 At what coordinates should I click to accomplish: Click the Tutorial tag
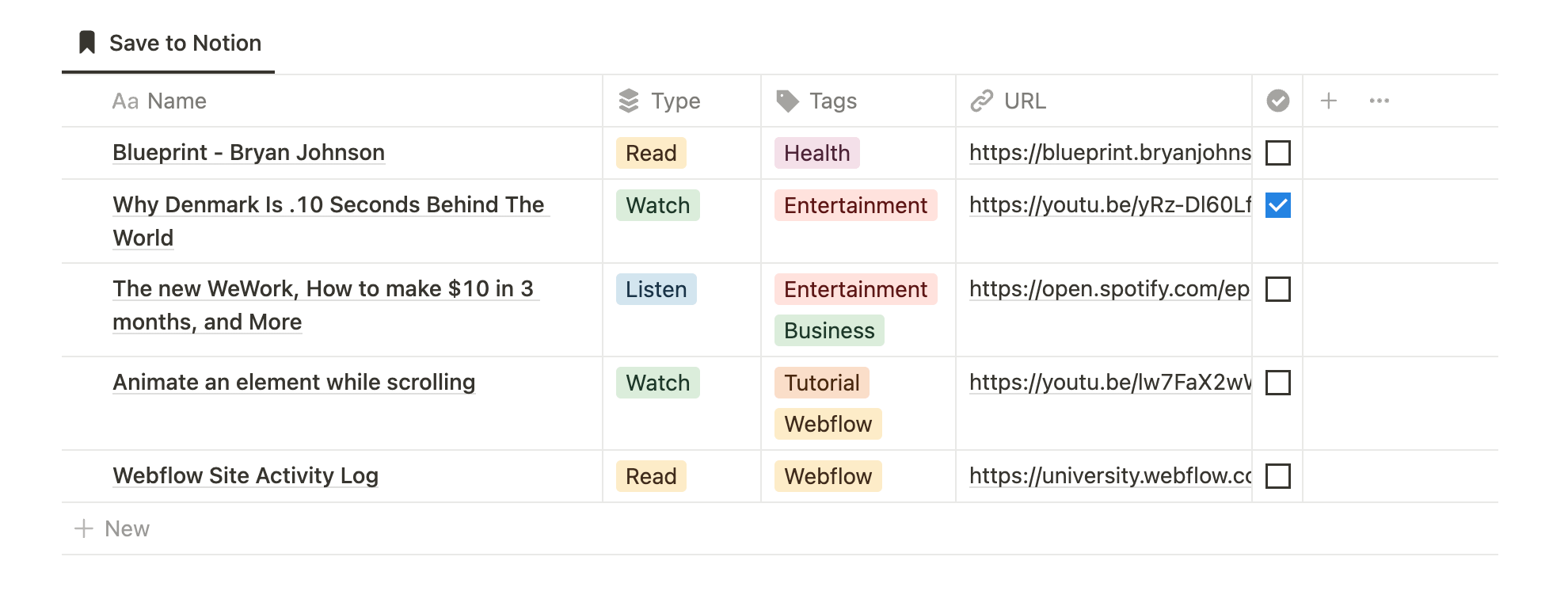pos(822,383)
